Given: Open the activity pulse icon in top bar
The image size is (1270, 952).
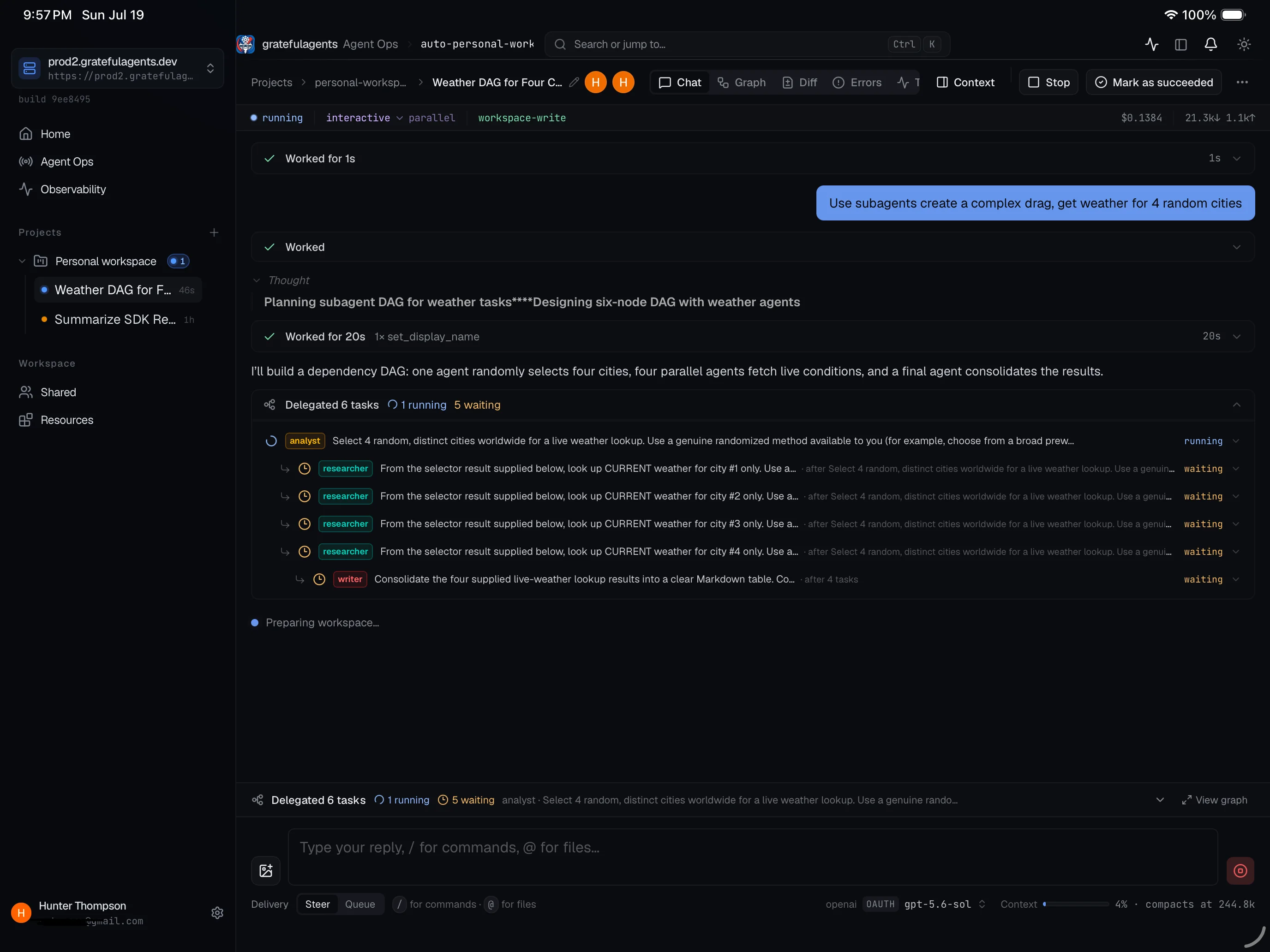Looking at the screenshot, I should click(1151, 44).
